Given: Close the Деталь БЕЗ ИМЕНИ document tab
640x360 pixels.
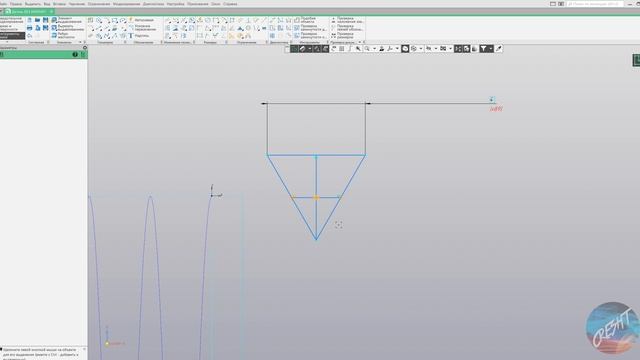Looking at the screenshot, I should 51,11.
